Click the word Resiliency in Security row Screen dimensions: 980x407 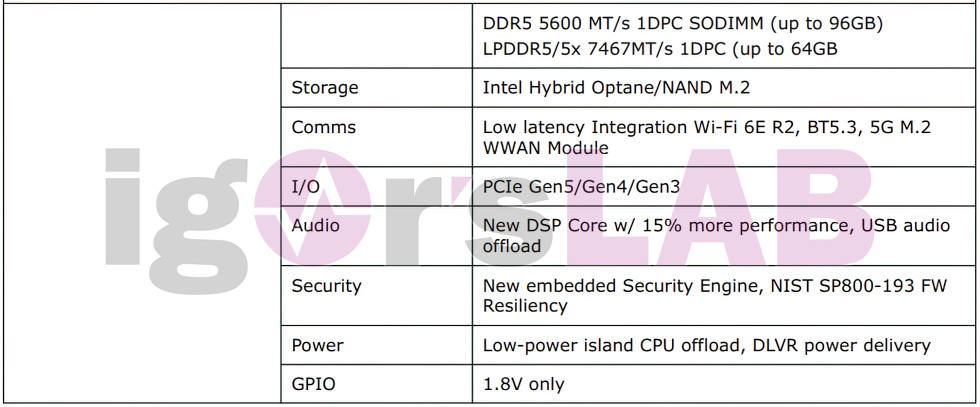(x=525, y=306)
